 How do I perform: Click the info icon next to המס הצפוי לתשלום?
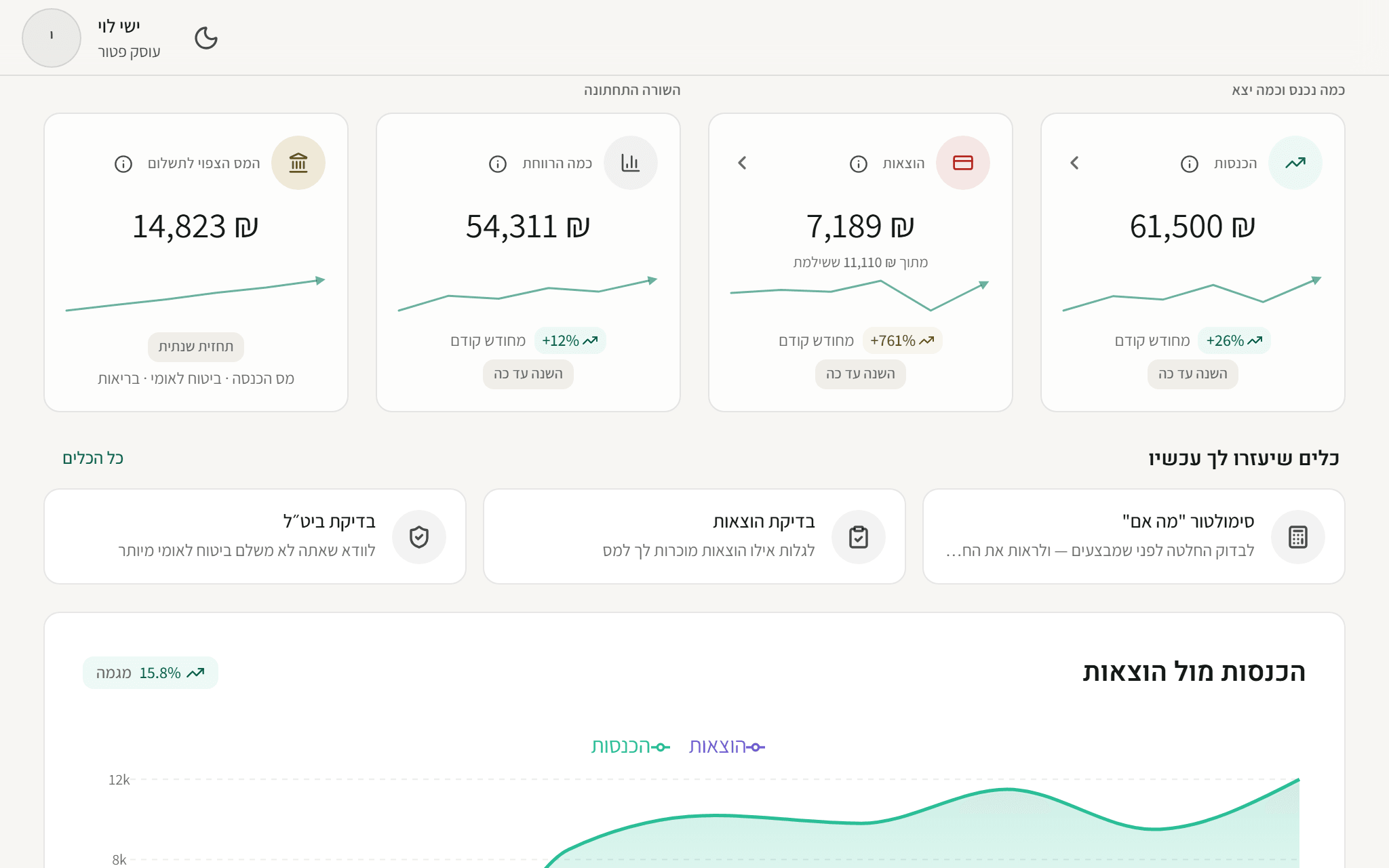(x=123, y=163)
